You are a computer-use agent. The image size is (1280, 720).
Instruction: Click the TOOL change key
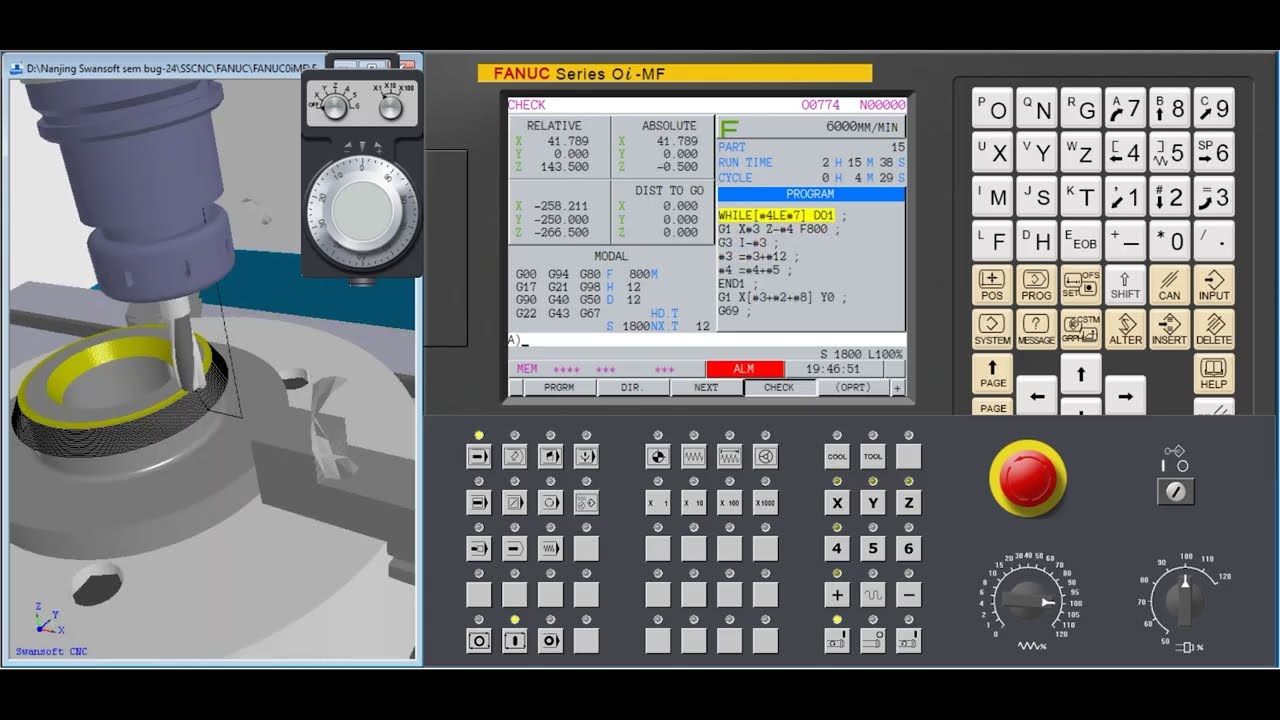click(873, 457)
